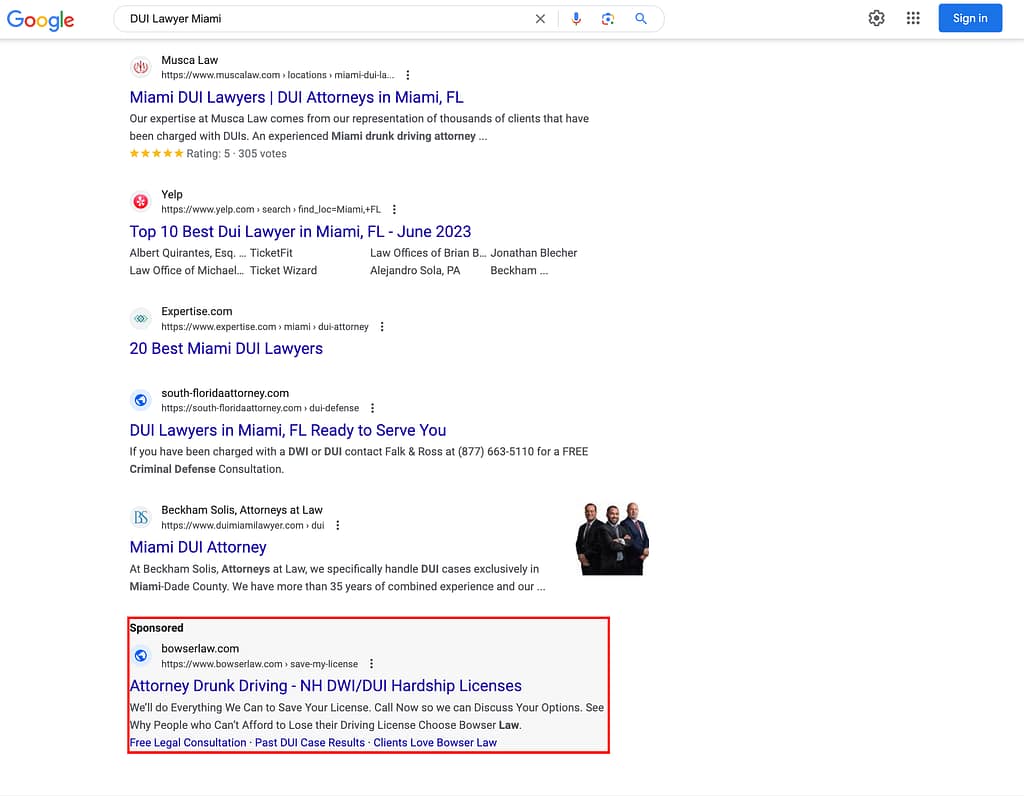The width and height of the screenshot is (1024, 796).
Task: Open Top 10 Best Dui Lawyer in Miami link
Action: click(x=300, y=232)
